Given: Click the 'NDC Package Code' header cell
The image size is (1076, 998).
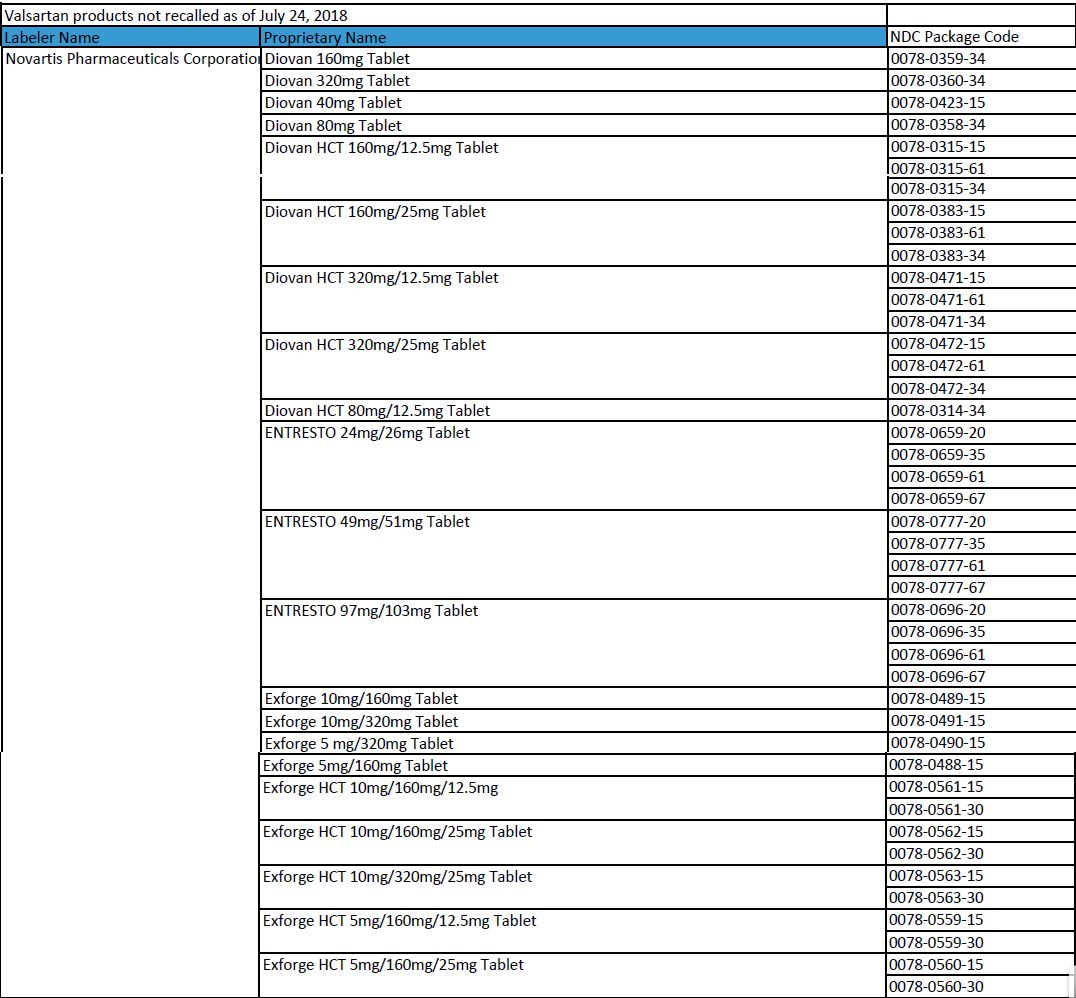Looking at the screenshot, I should tap(981, 36).
